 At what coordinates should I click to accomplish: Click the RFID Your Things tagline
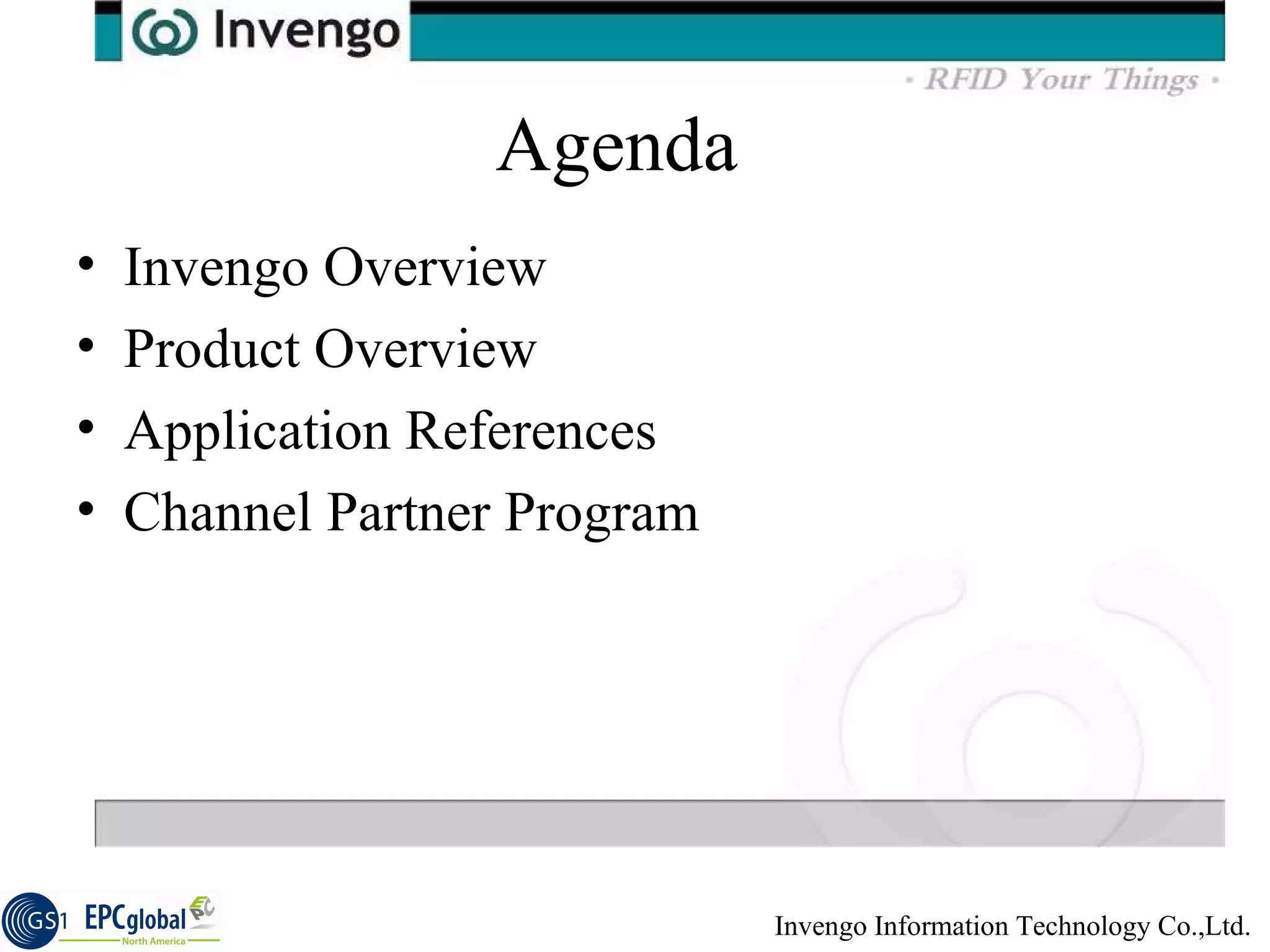[x=1062, y=80]
